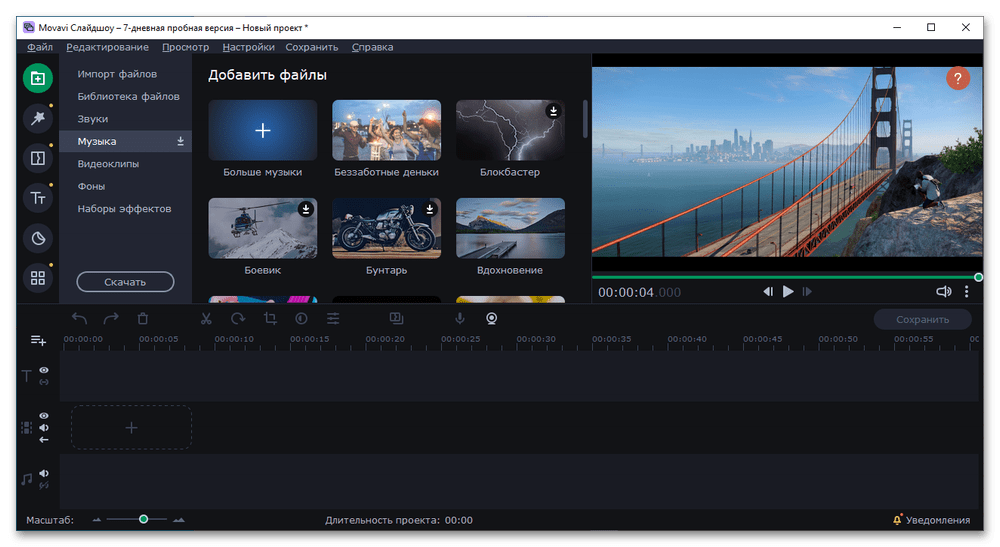
Task: Open the Настройки menu
Action: [248, 47]
